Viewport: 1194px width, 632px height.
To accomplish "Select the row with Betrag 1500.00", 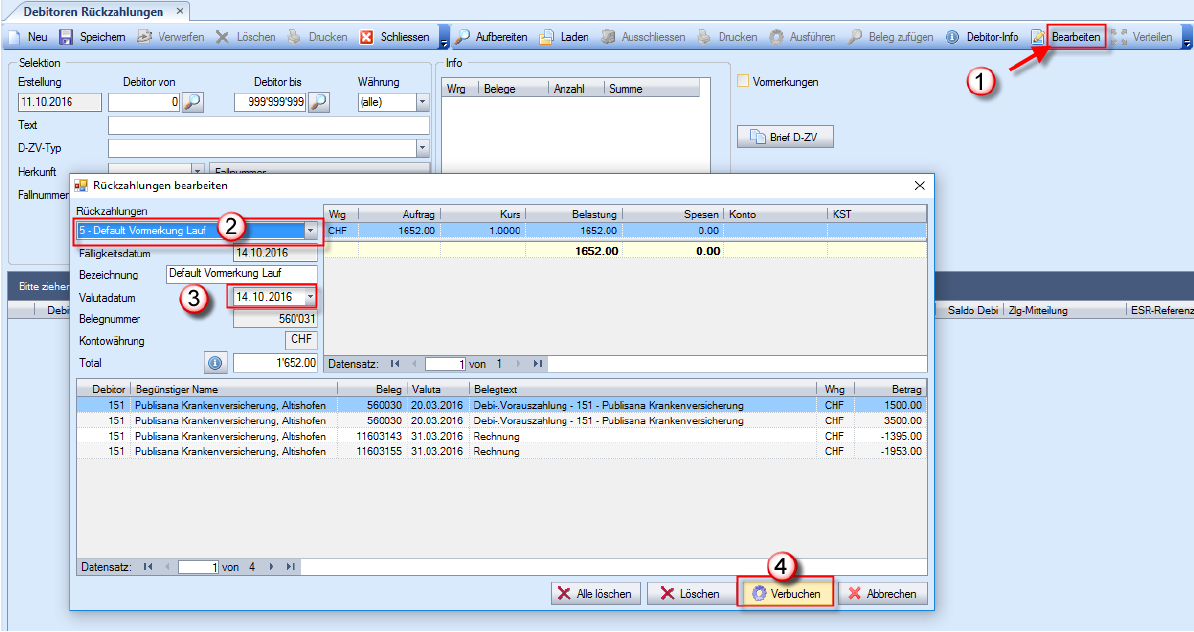I will tap(502, 405).
